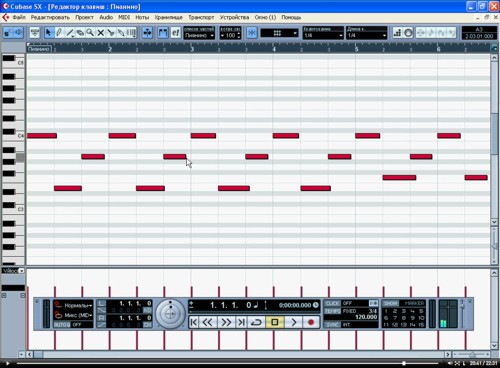This screenshot has height=368, width=500.
Task: Toggle AUTO Q button on transport
Action: (61, 324)
